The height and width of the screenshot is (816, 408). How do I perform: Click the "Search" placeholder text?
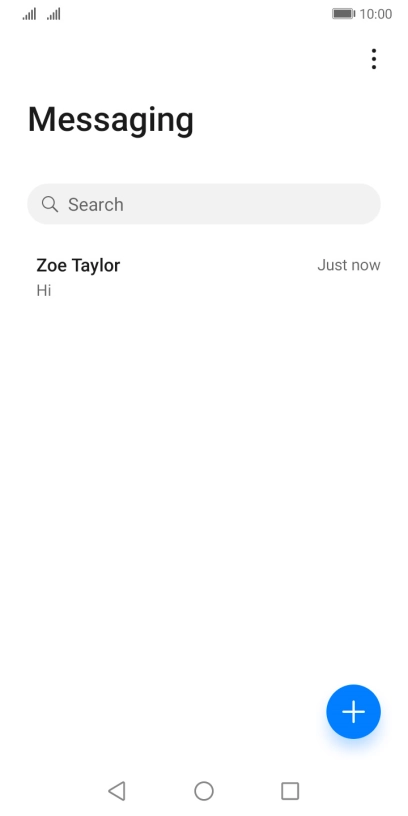pos(96,205)
